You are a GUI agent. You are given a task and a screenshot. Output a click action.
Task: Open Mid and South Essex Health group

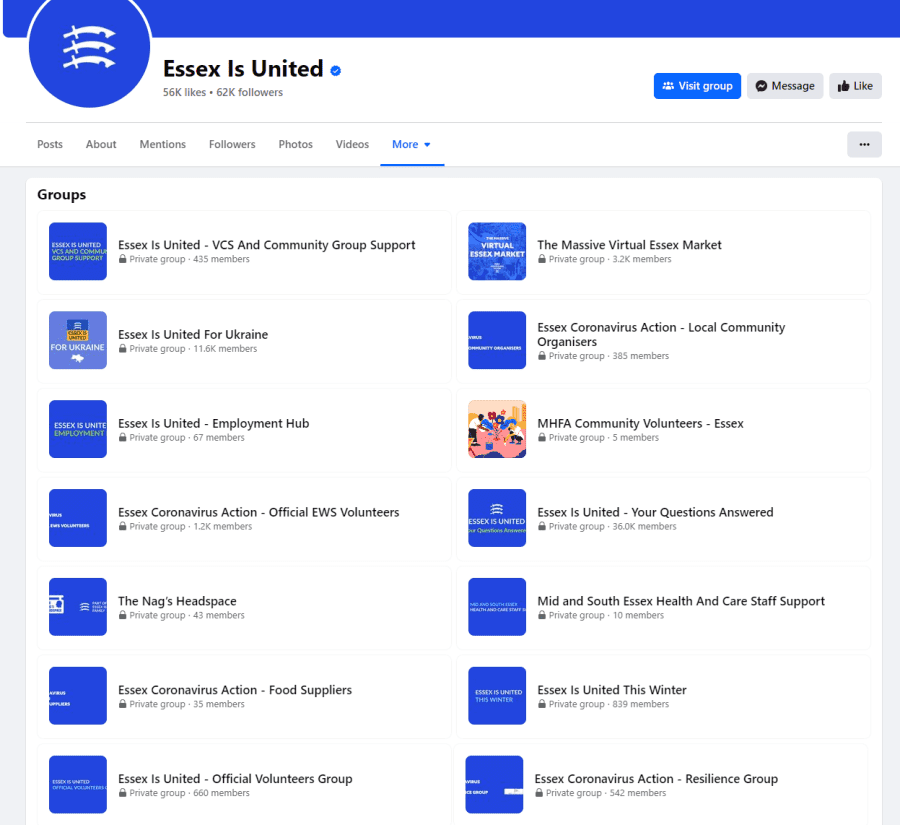(681, 601)
